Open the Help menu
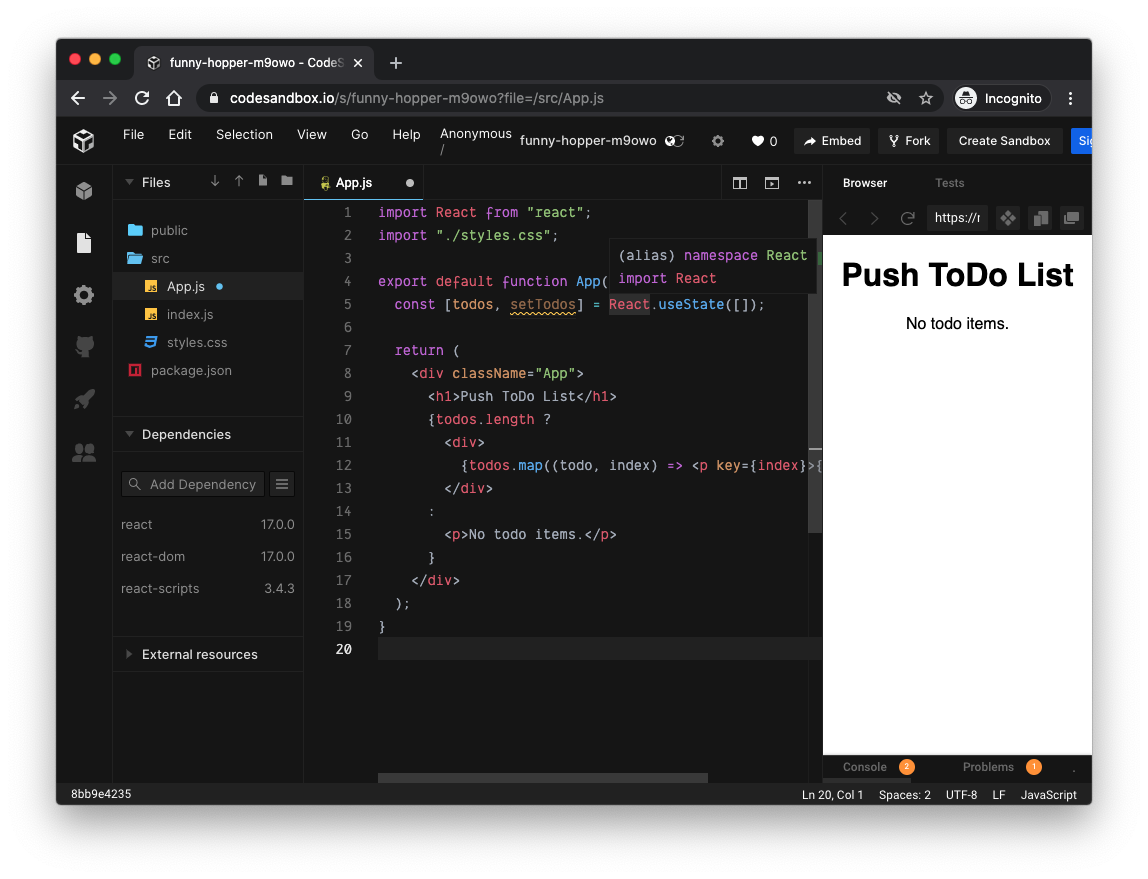The height and width of the screenshot is (879, 1148). pyautogui.click(x=406, y=135)
